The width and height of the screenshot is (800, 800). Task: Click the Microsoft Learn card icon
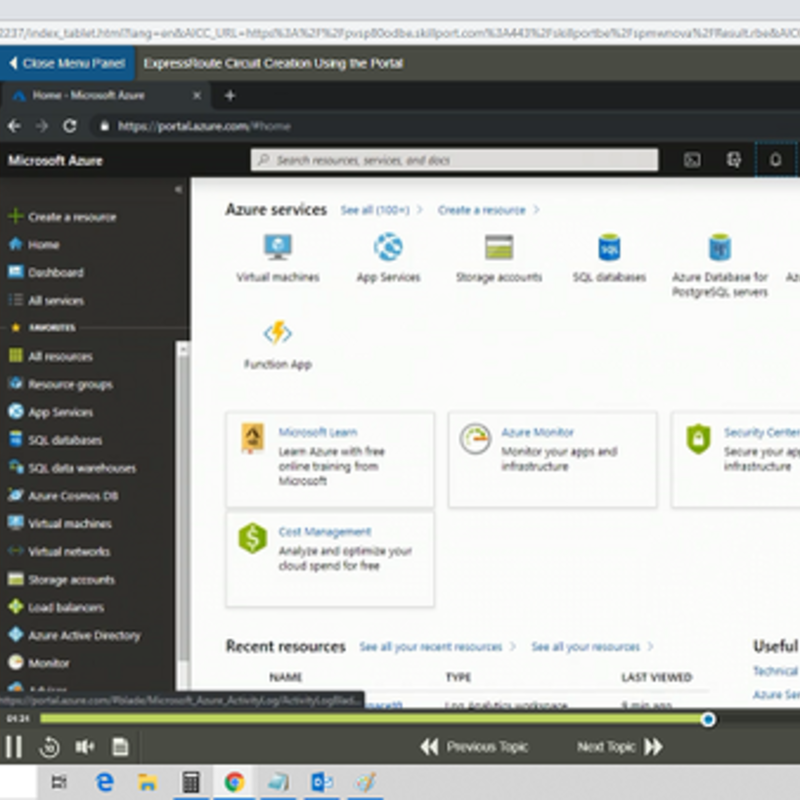253,438
